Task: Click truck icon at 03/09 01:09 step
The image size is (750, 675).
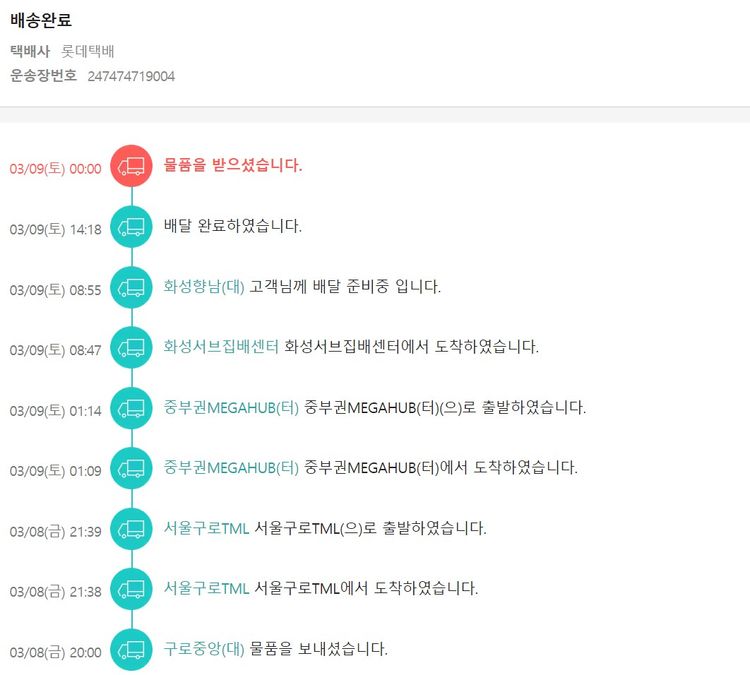Action: (131, 468)
